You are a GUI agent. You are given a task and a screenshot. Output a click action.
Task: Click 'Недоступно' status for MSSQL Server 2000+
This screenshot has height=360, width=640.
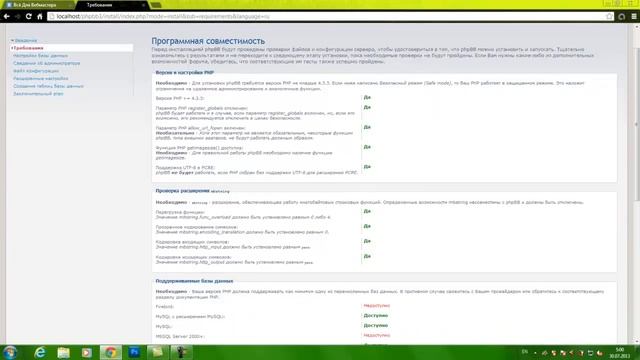coord(376,336)
